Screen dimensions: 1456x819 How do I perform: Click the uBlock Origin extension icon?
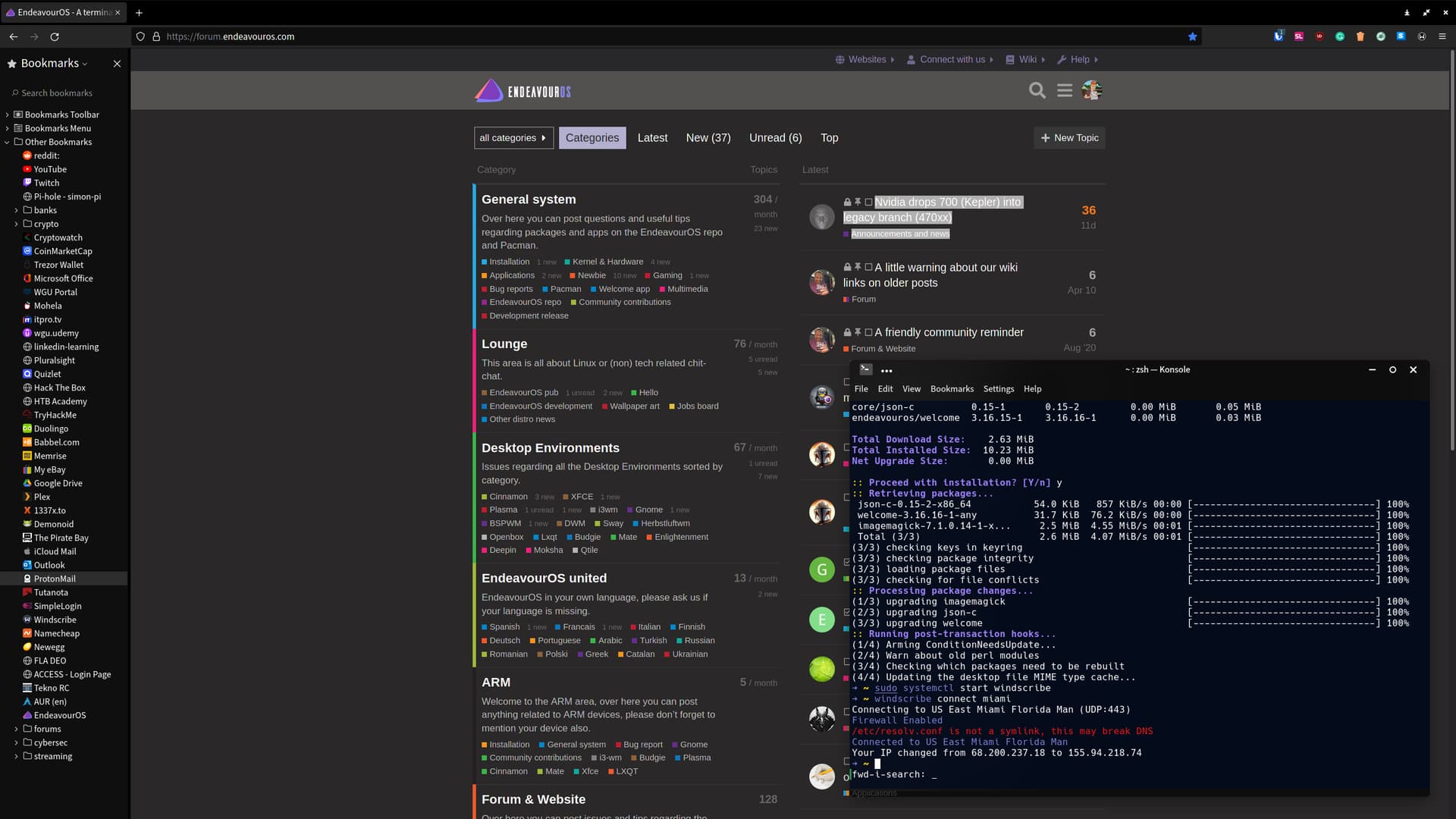[1319, 36]
